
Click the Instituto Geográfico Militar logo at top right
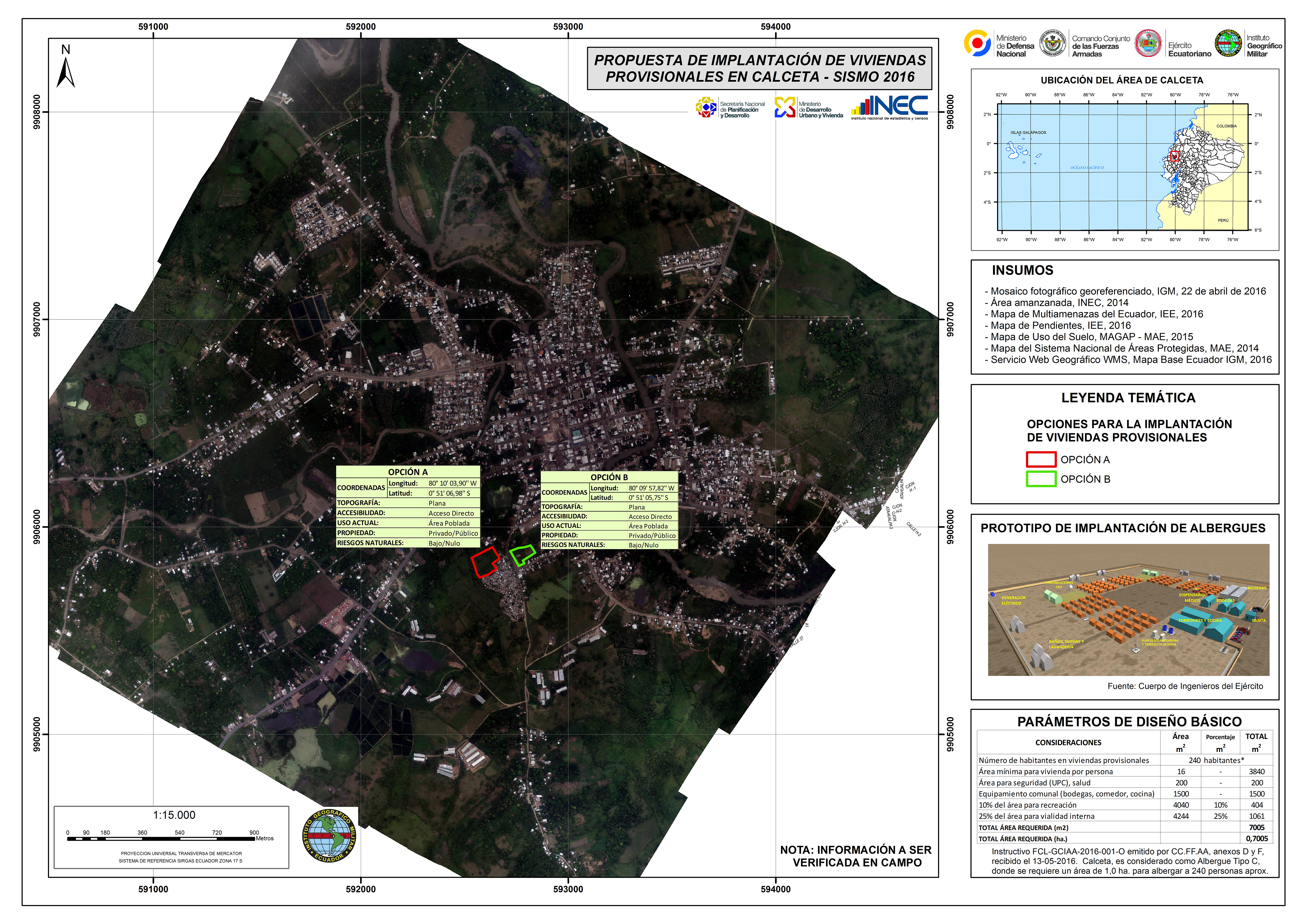click(1228, 44)
